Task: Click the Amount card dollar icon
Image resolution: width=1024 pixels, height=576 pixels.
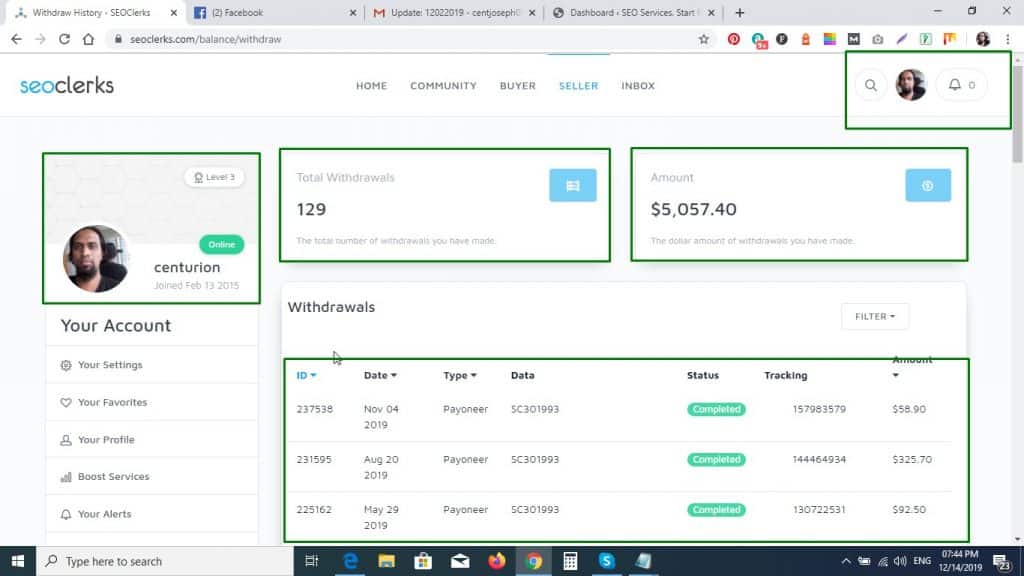Action: click(x=928, y=185)
